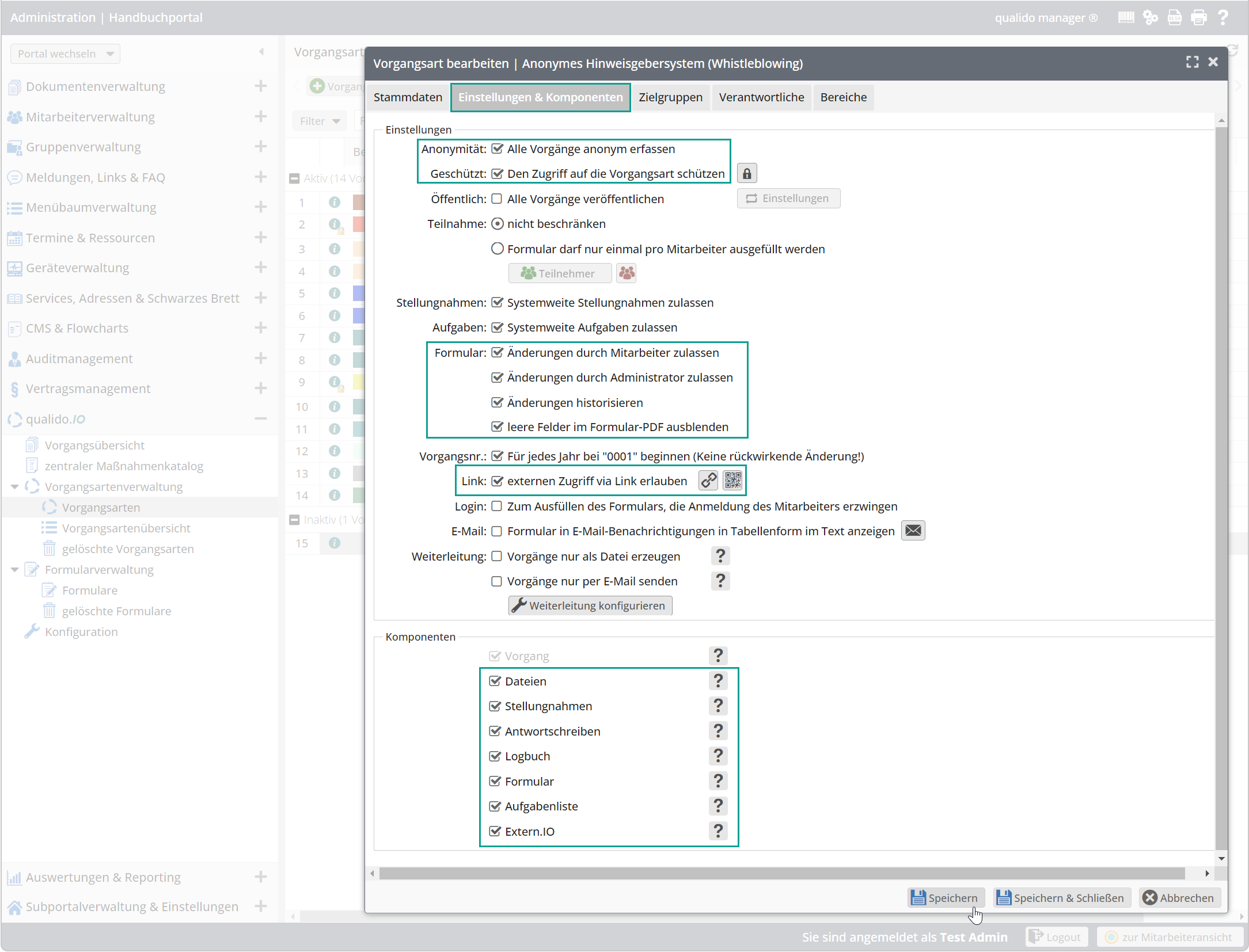Open the Stammdaten tab
This screenshot has width=1249, height=952.
pyautogui.click(x=408, y=97)
